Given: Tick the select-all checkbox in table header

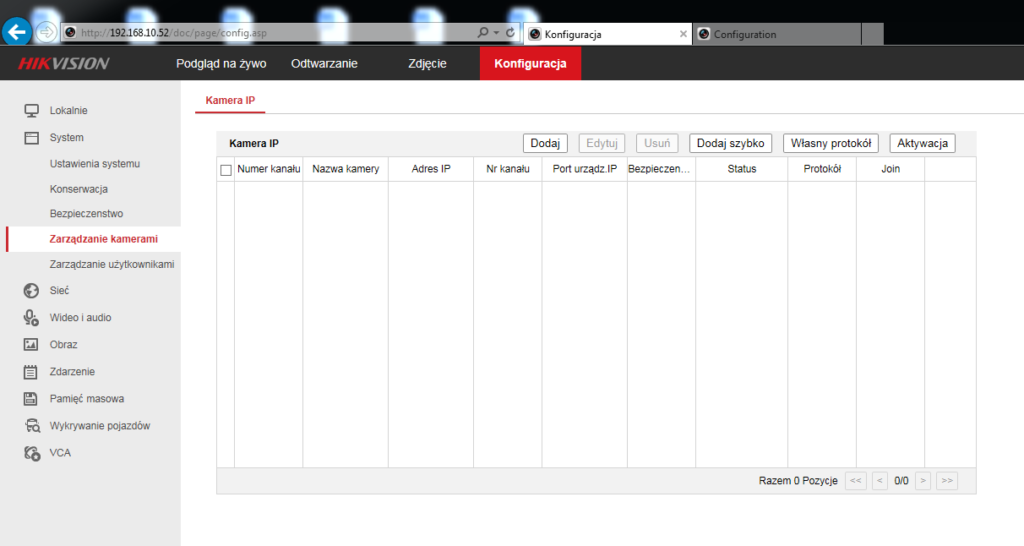Looking at the screenshot, I should (x=226, y=170).
